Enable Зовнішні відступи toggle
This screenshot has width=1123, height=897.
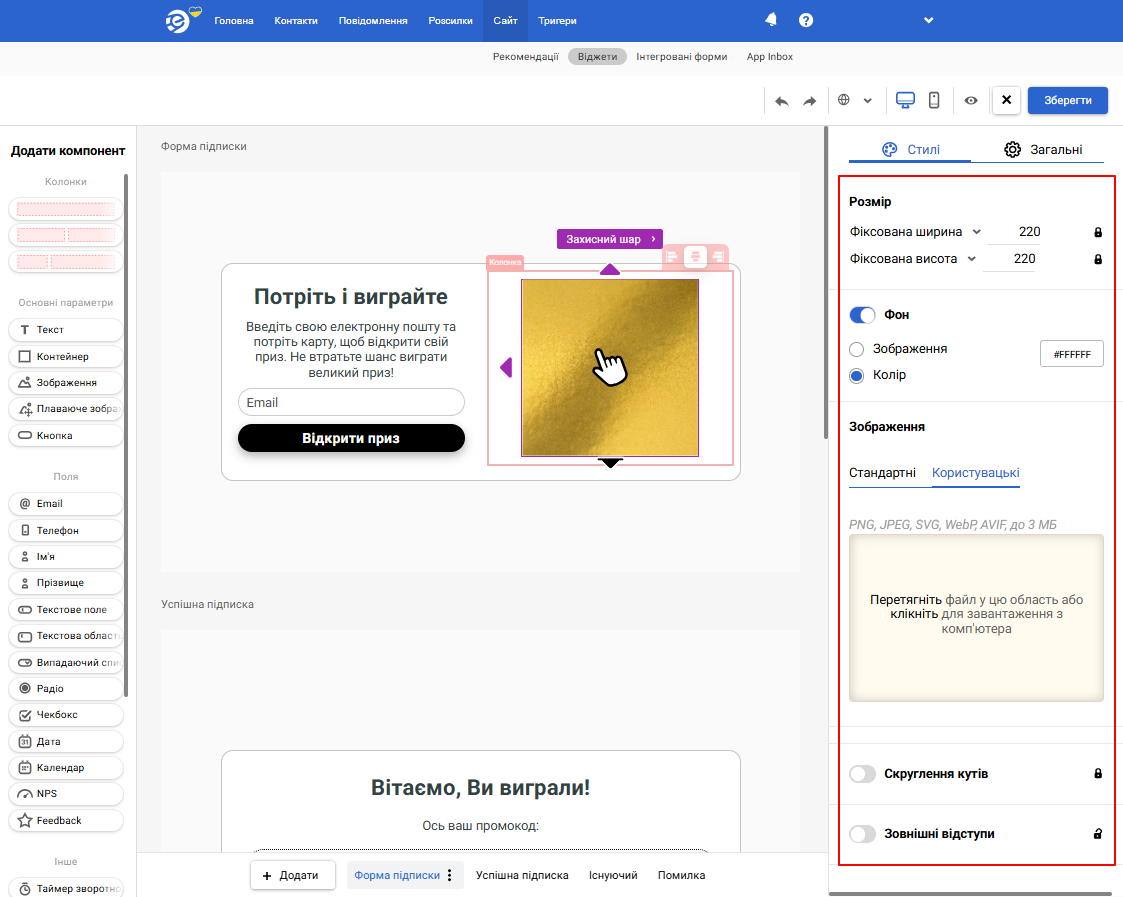(x=862, y=834)
